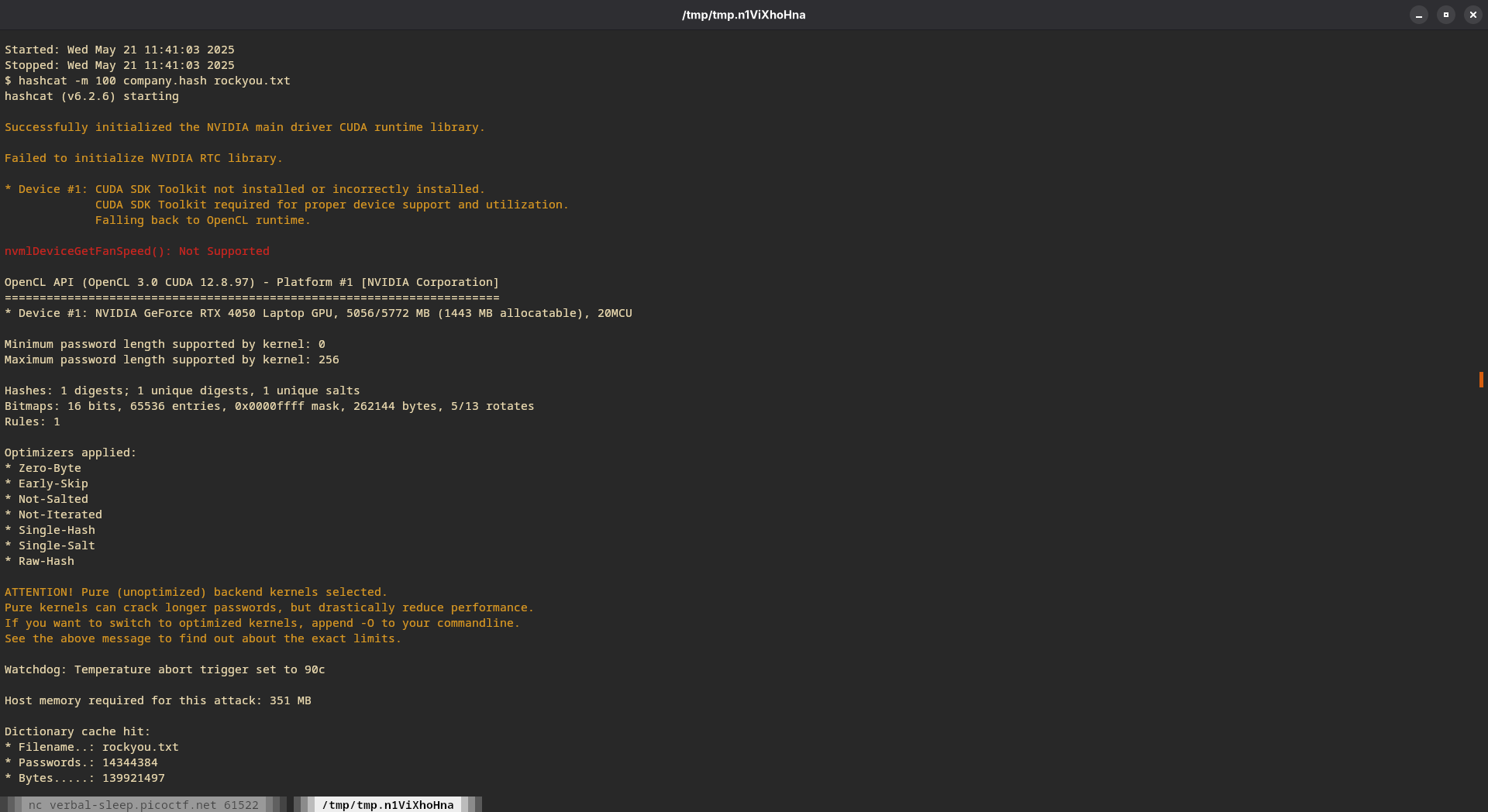Screen dimensions: 1488x812
Task: Click the 'Filename..: rockyou.txt' line
Action: click(91, 747)
